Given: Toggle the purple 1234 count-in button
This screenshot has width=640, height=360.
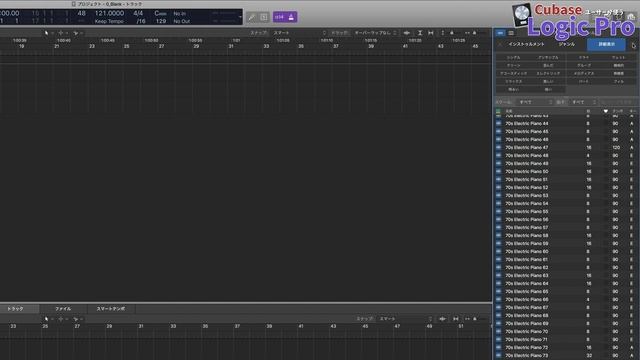Looking at the screenshot, I should click(279, 17).
